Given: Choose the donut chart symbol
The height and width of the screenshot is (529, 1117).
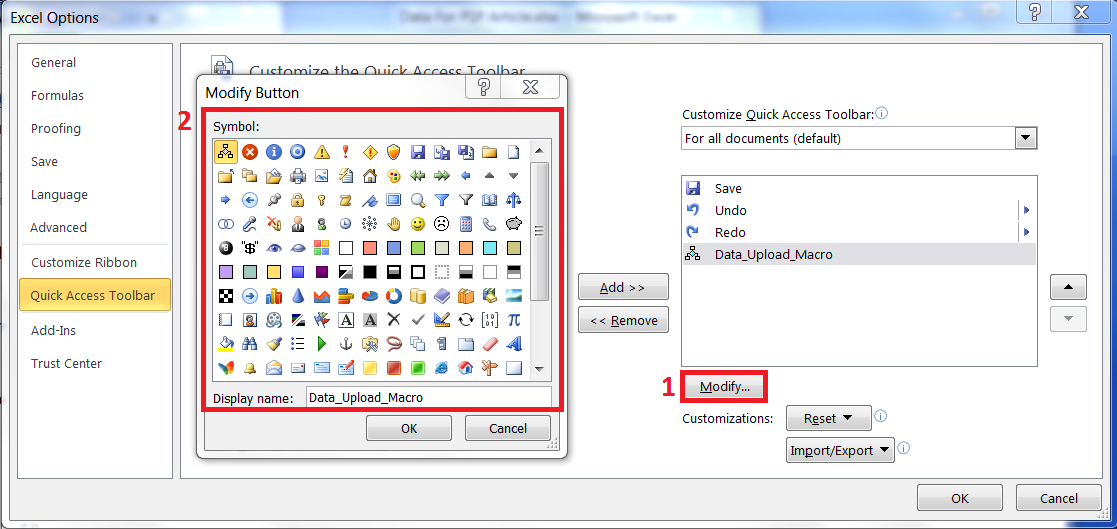Looking at the screenshot, I should coord(394,296).
